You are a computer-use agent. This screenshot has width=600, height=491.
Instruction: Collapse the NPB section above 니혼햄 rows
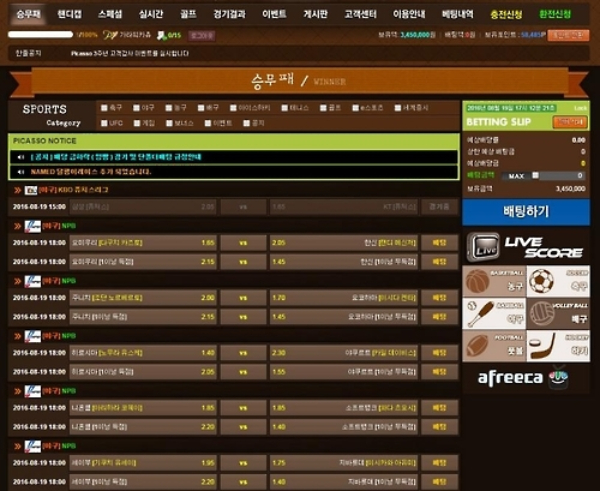[x=18, y=391]
